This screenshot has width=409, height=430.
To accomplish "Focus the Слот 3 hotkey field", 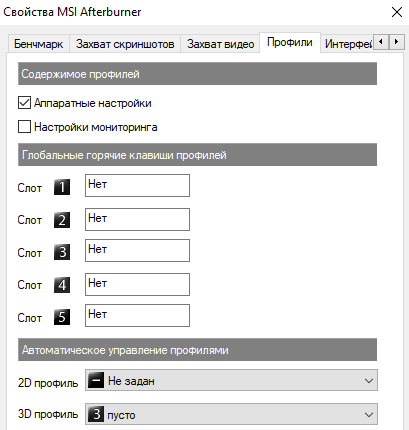I will point(137,250).
